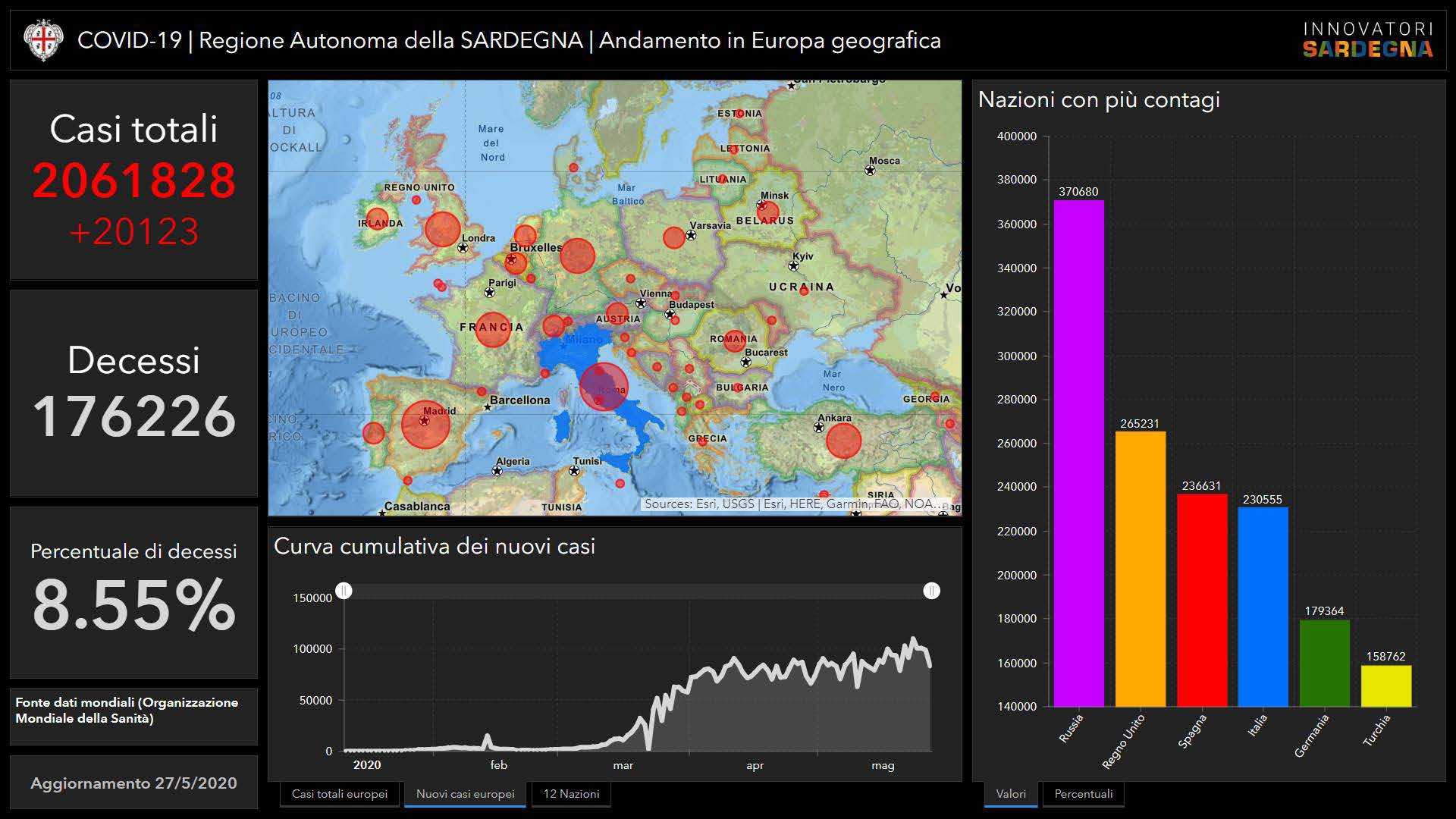Click the red circle on central Italy

click(604, 386)
